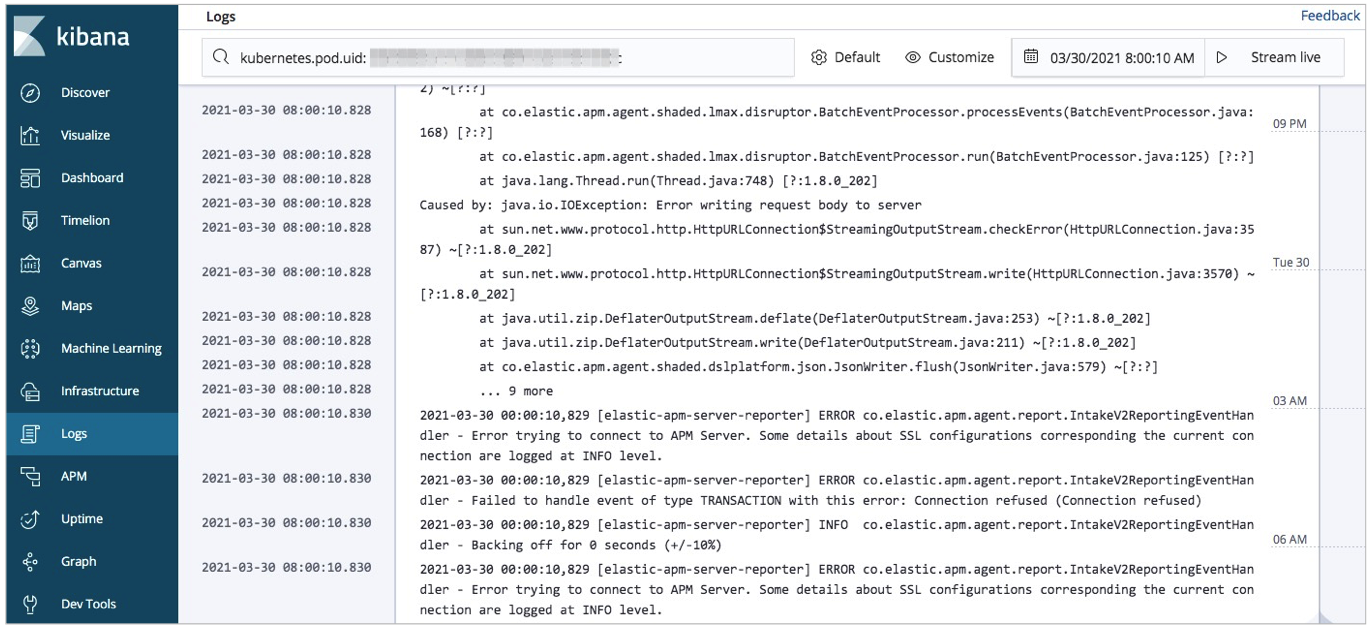Go to Discover menu label
This screenshot has width=1368, height=628.
pos(85,93)
